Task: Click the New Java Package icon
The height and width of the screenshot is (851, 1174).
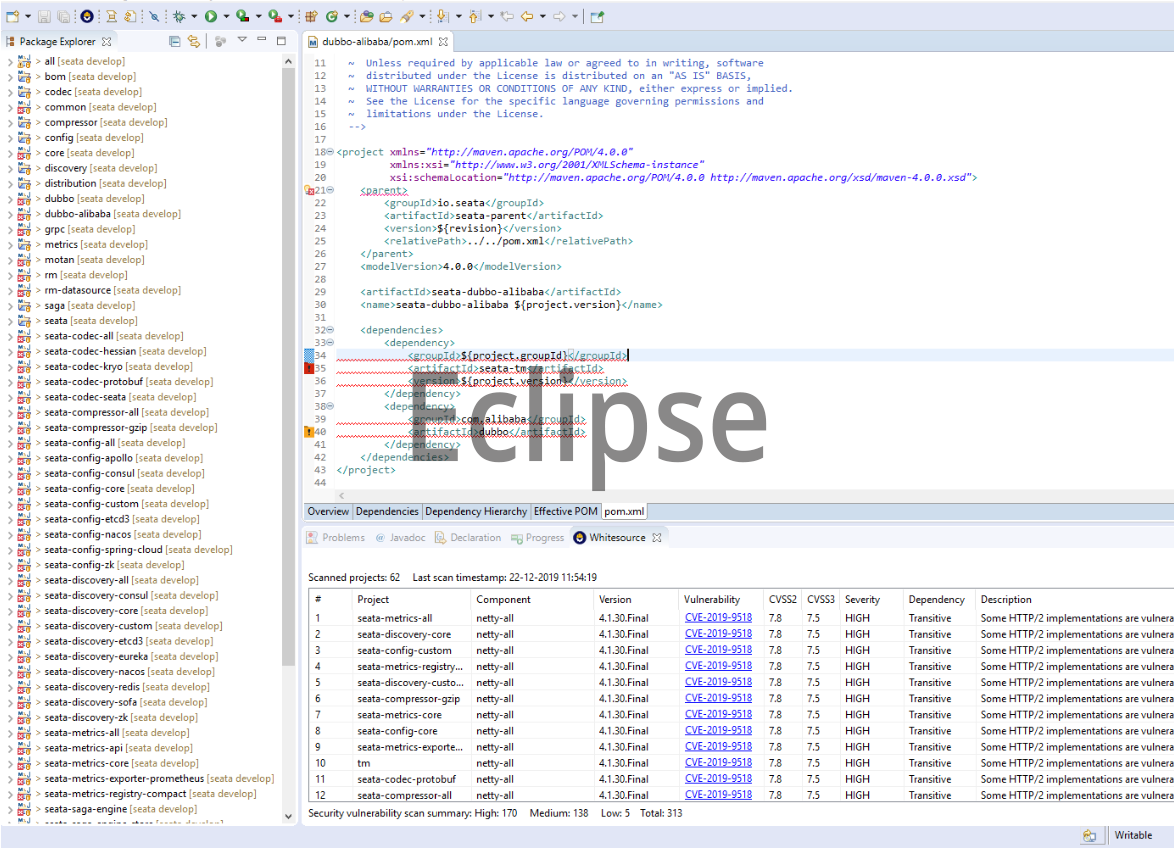Action: 311,16
